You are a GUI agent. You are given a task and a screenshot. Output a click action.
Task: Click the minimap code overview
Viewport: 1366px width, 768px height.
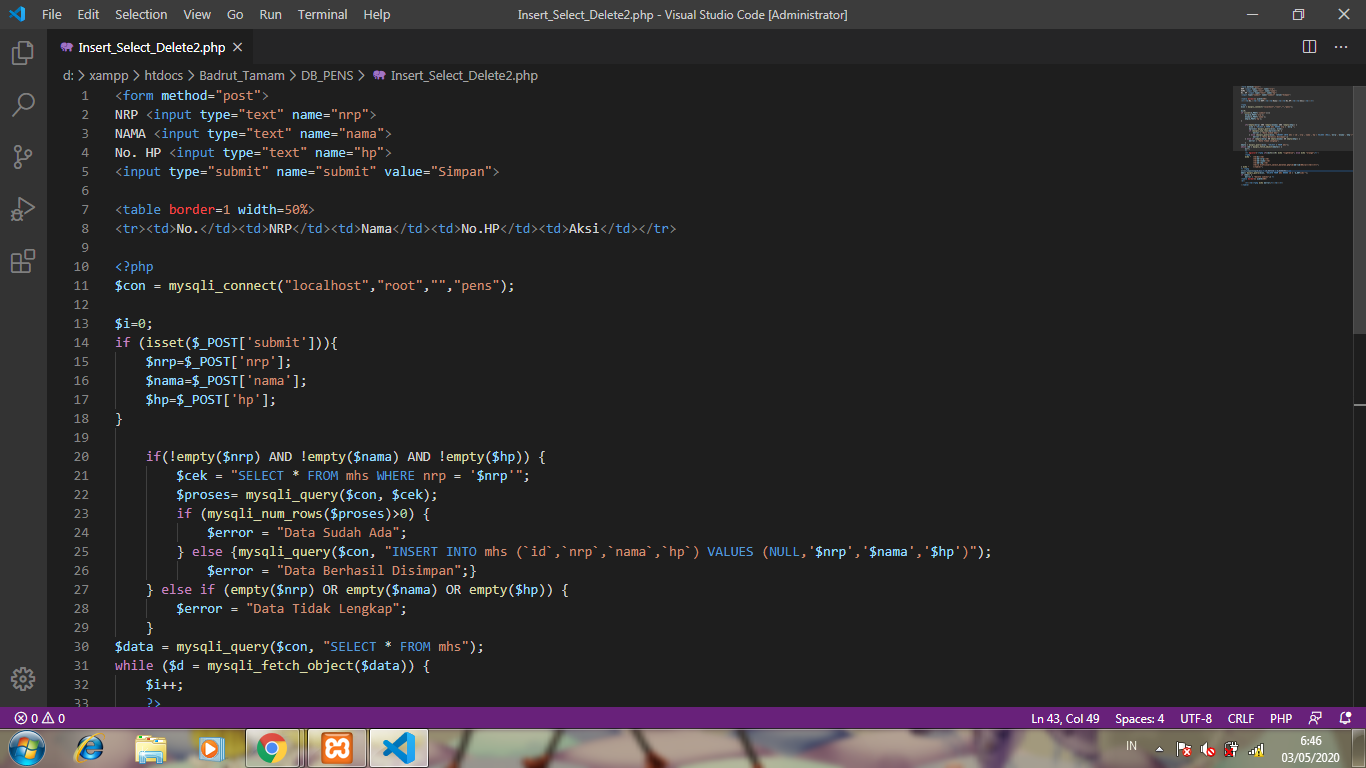1291,137
